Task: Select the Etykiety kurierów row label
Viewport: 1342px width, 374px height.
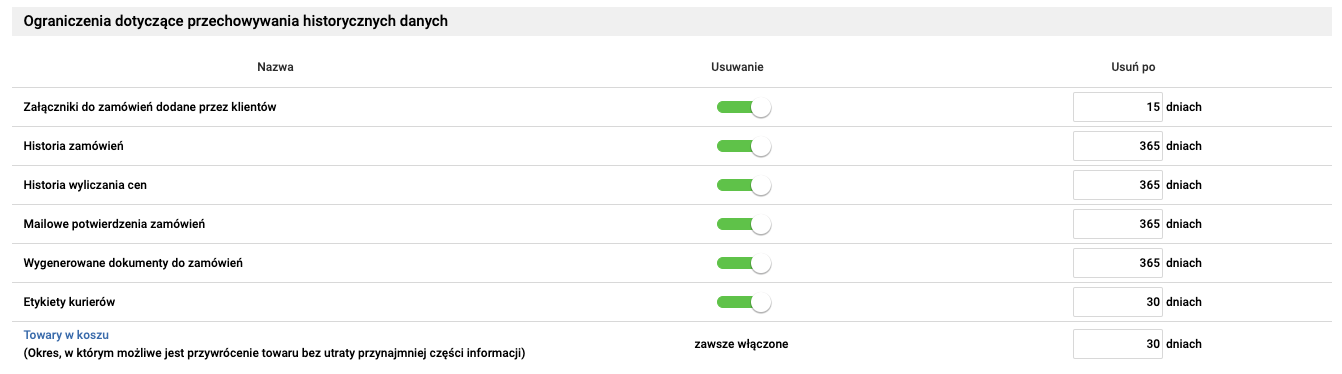Action: [x=72, y=302]
